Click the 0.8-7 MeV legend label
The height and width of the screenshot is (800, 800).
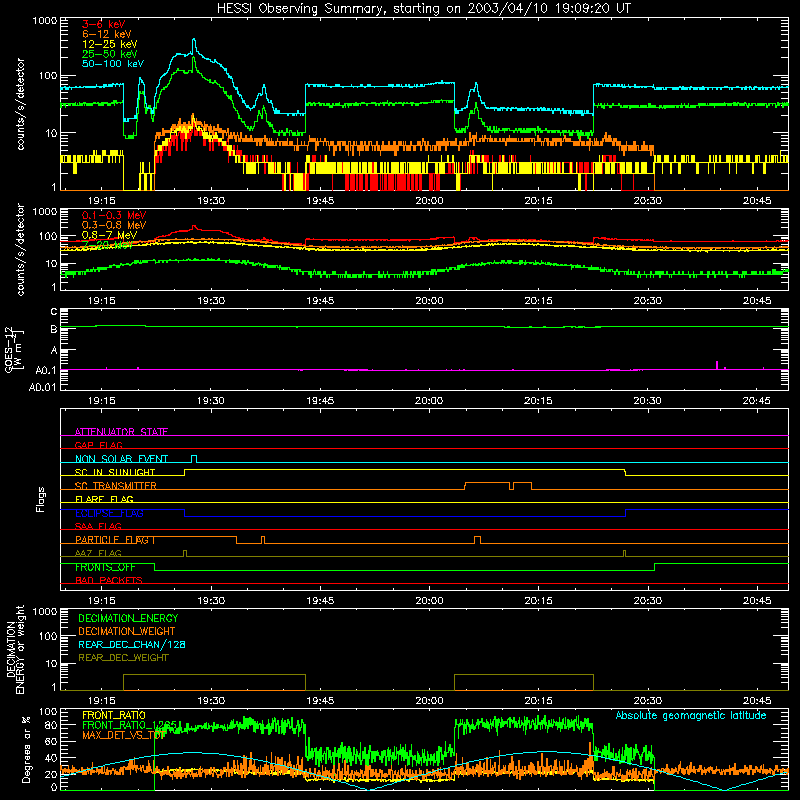[x=110, y=235]
